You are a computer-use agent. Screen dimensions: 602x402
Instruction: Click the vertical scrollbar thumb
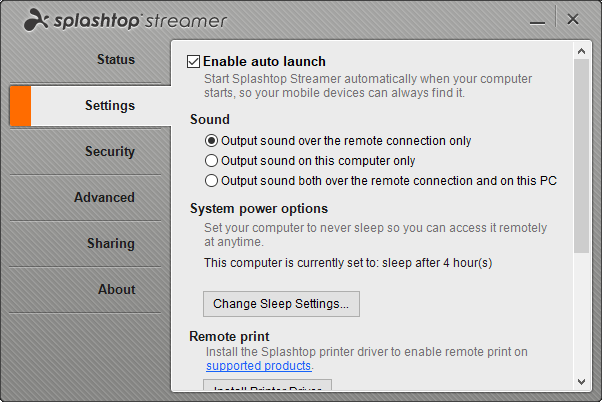[x=581, y=155]
